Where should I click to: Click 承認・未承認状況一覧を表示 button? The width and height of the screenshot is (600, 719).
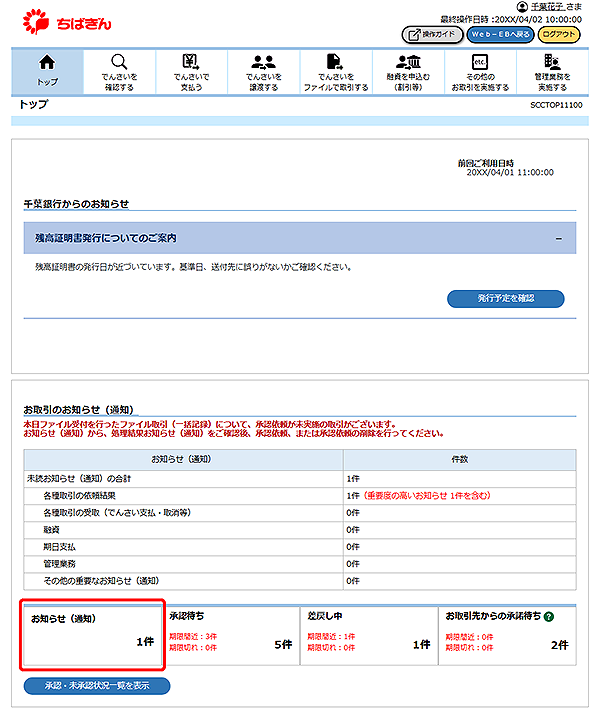(x=96, y=686)
